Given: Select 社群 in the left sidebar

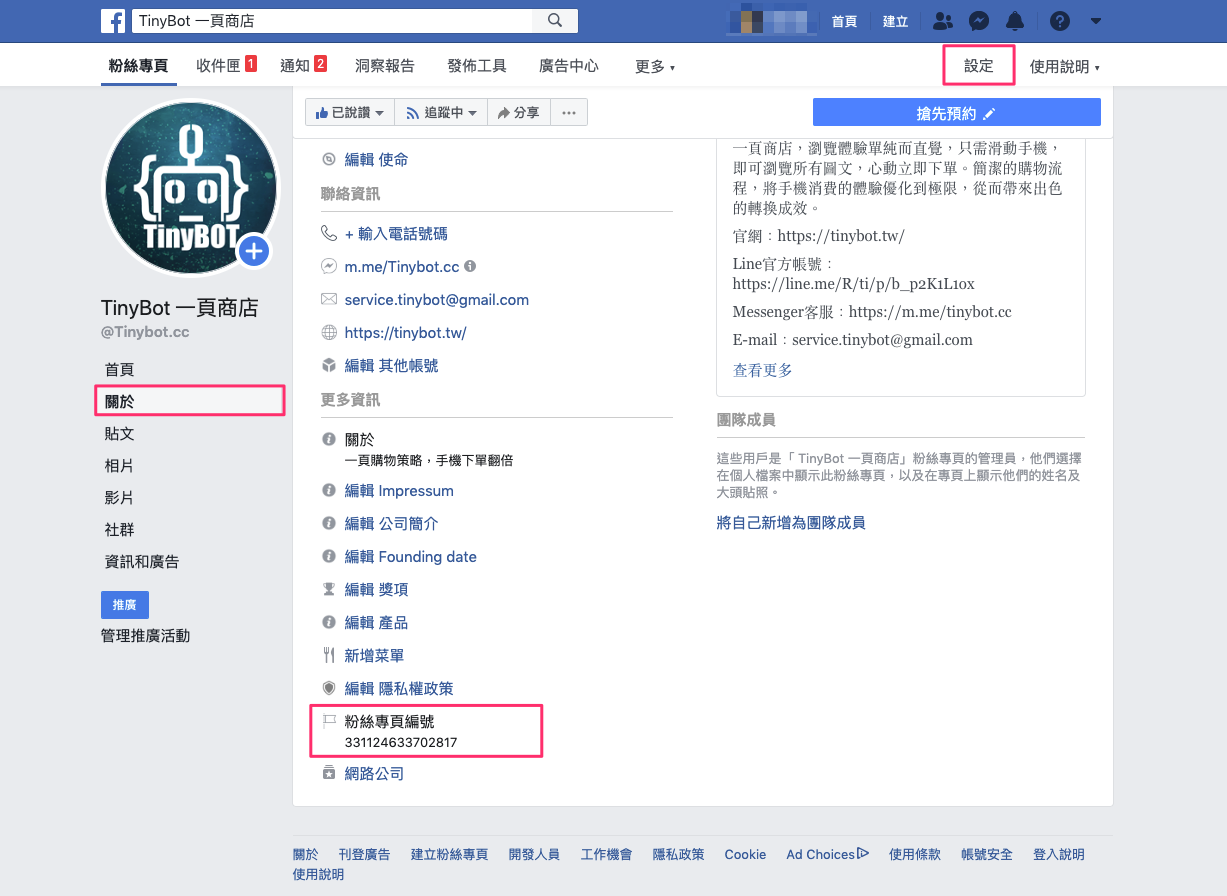Looking at the screenshot, I should pos(119,530).
